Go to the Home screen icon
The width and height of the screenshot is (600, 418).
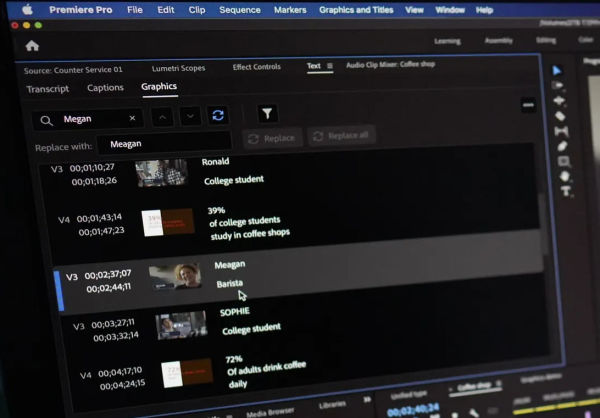[x=32, y=46]
